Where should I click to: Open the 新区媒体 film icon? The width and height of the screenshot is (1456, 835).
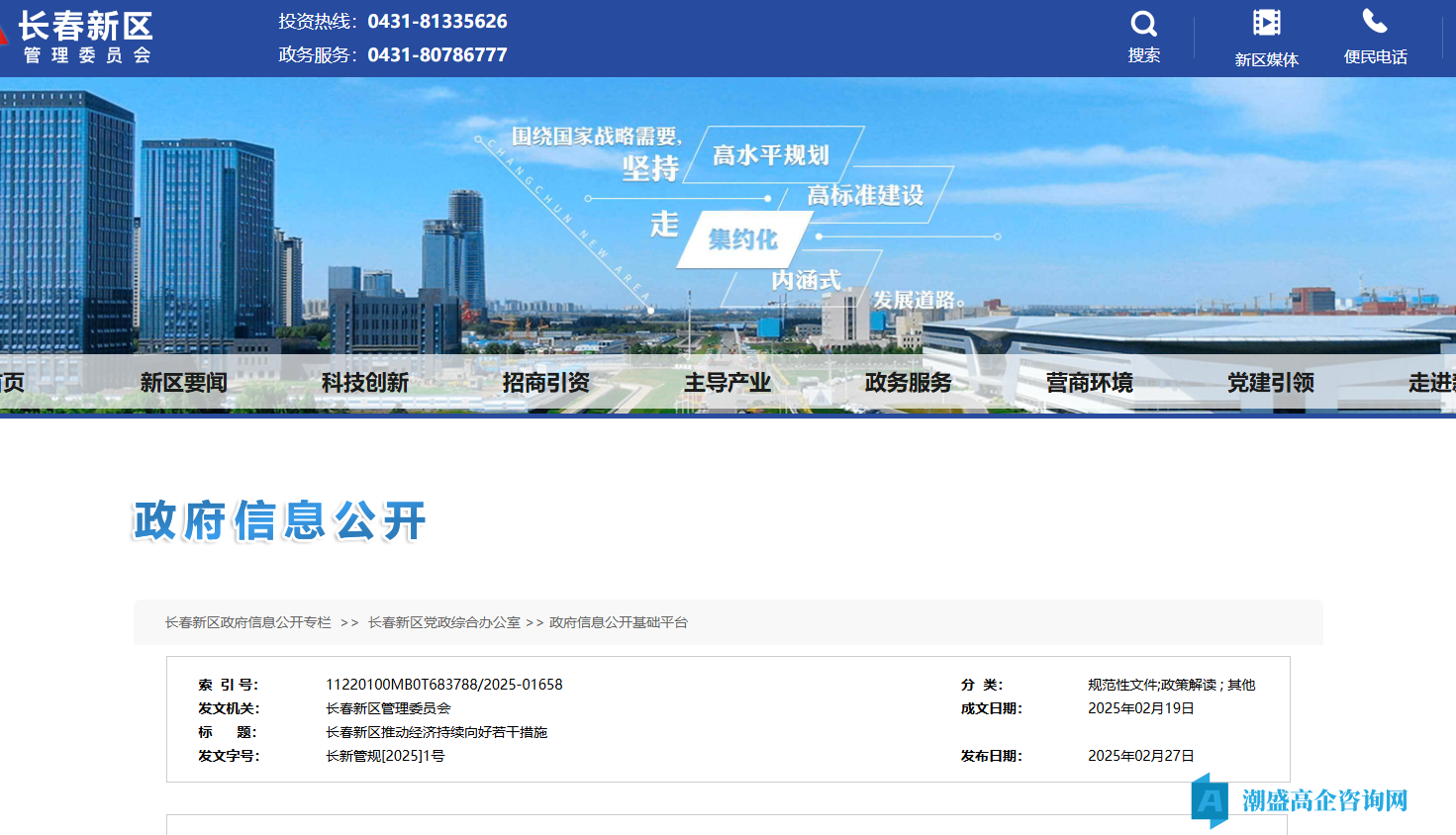tap(1266, 24)
